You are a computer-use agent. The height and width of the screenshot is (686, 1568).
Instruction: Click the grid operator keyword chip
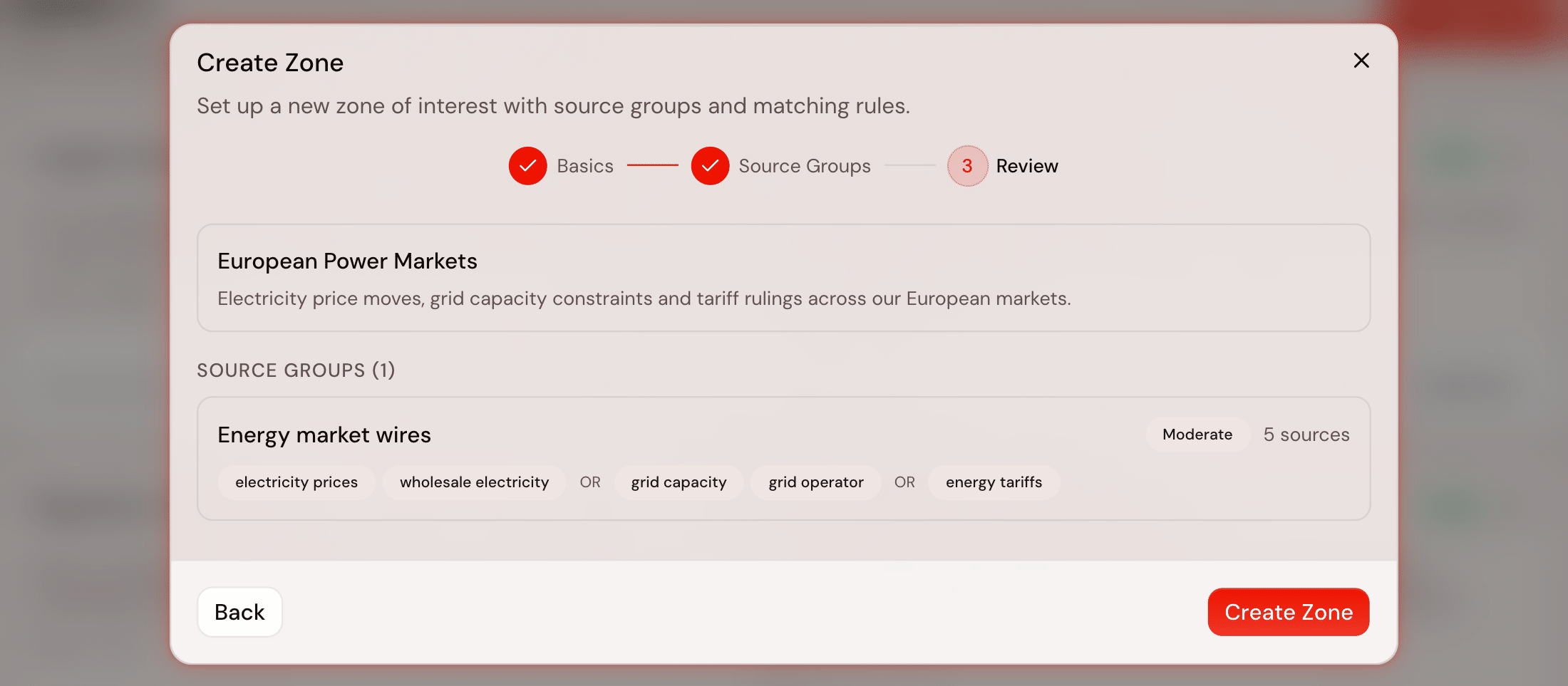(816, 482)
